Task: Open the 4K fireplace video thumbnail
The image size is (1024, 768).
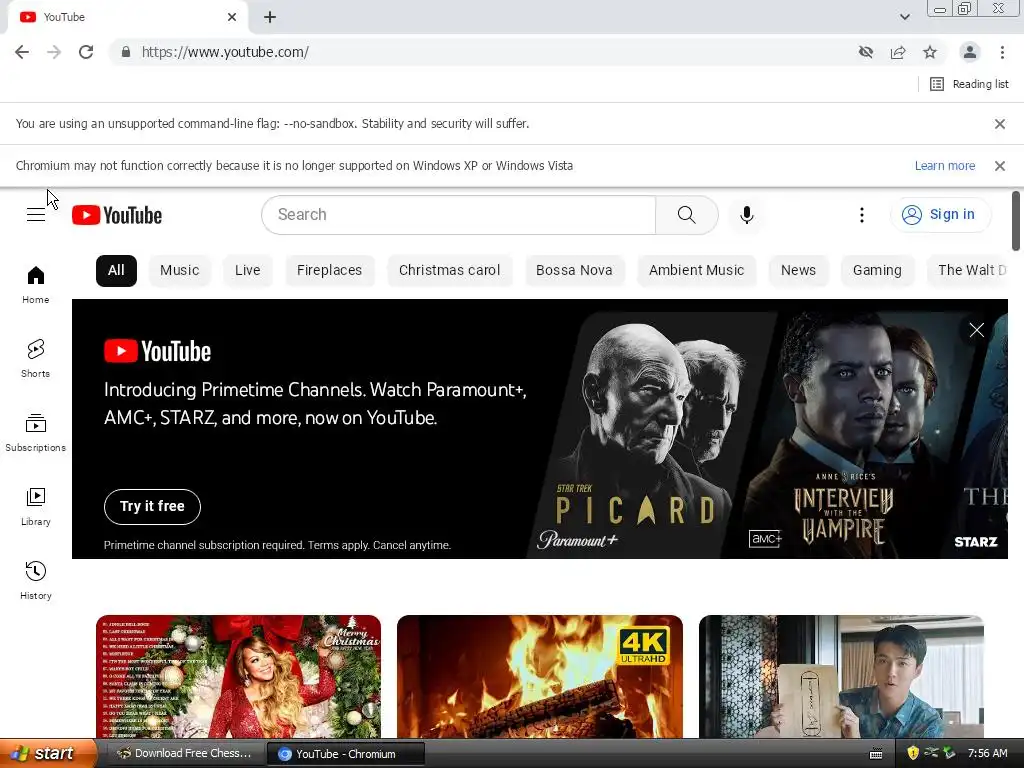Action: pyautogui.click(x=540, y=677)
